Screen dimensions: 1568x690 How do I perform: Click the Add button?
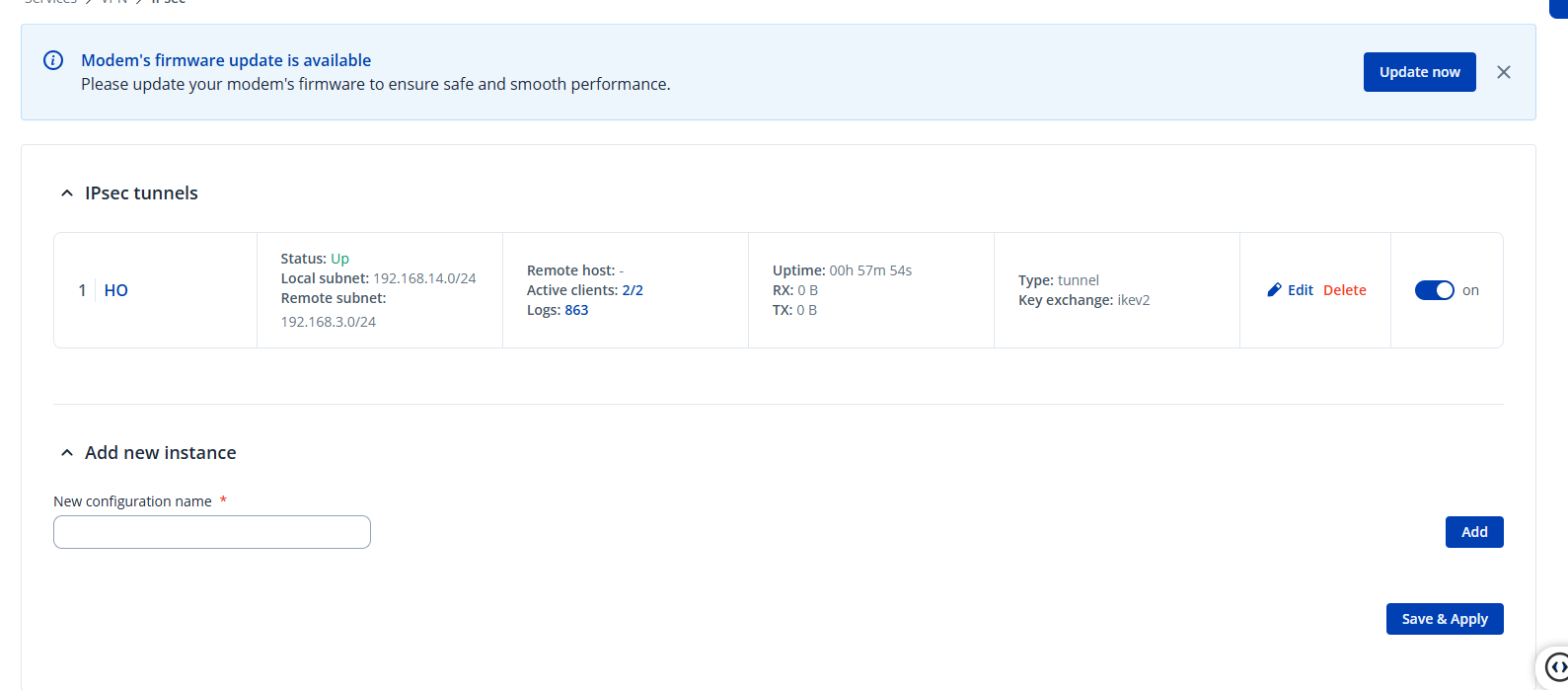pyautogui.click(x=1473, y=532)
